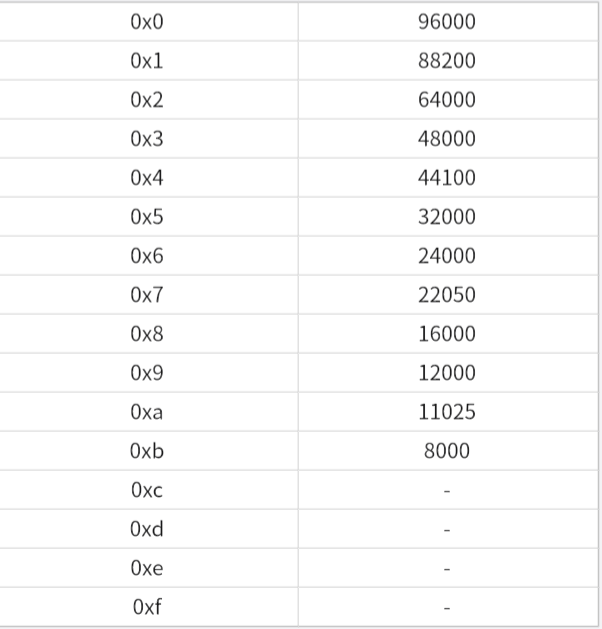The image size is (602, 629).
Task: Click the 0xc index cell
Action: (x=146, y=490)
